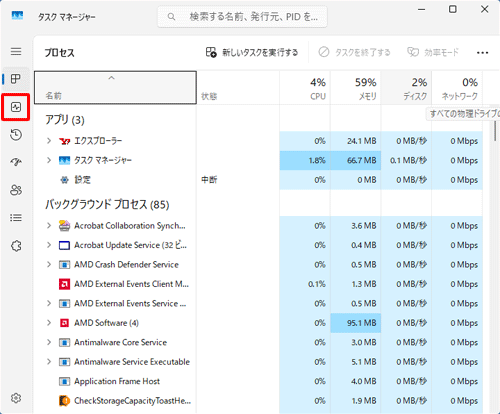Click the タスク マネージャー row icon

pyautogui.click(x=64, y=161)
